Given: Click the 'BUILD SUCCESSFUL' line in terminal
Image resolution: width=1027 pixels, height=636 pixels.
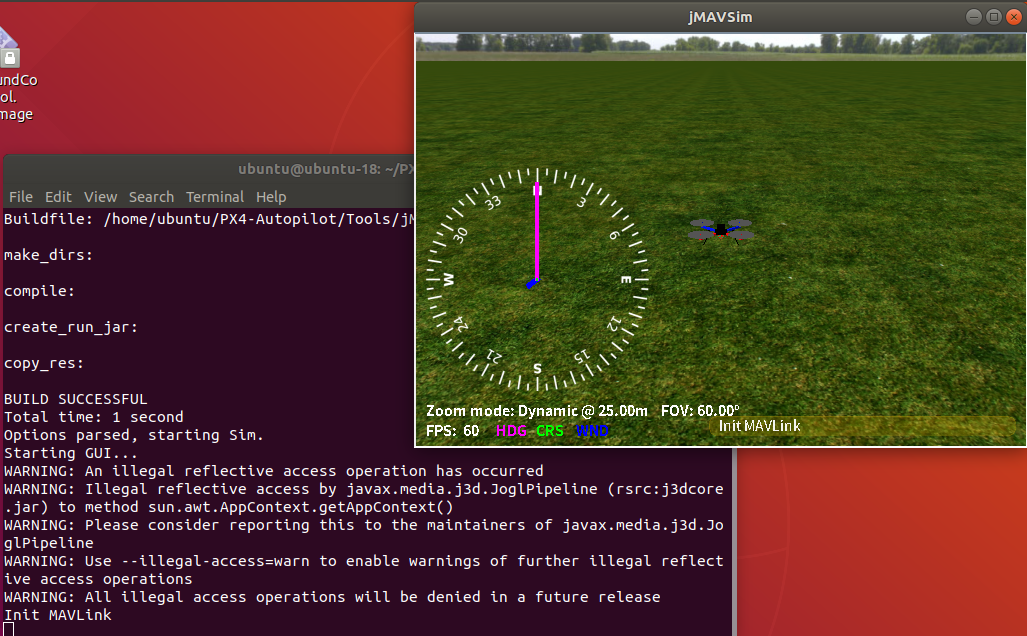Looking at the screenshot, I should (x=75, y=399).
